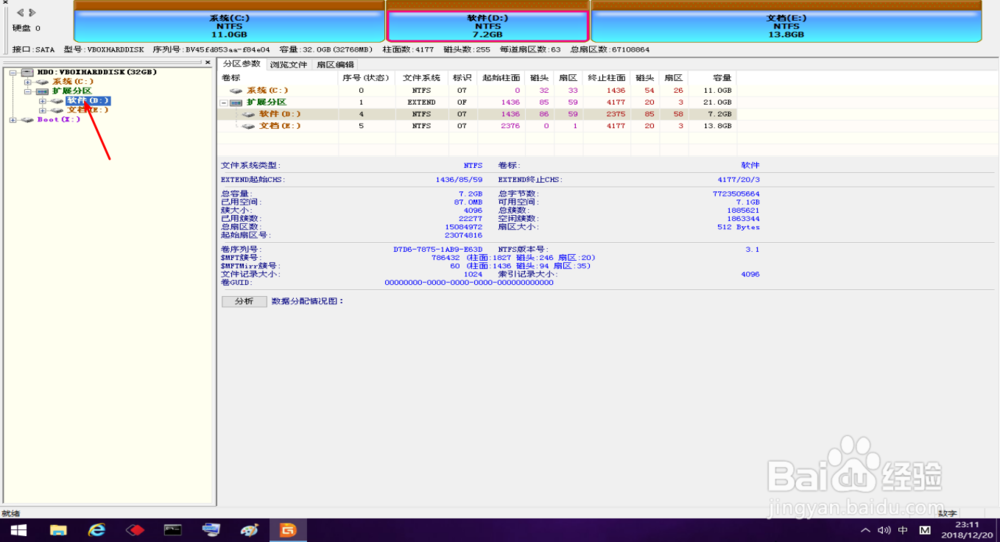Close the left tree panel

pyautogui.click(x=207, y=62)
